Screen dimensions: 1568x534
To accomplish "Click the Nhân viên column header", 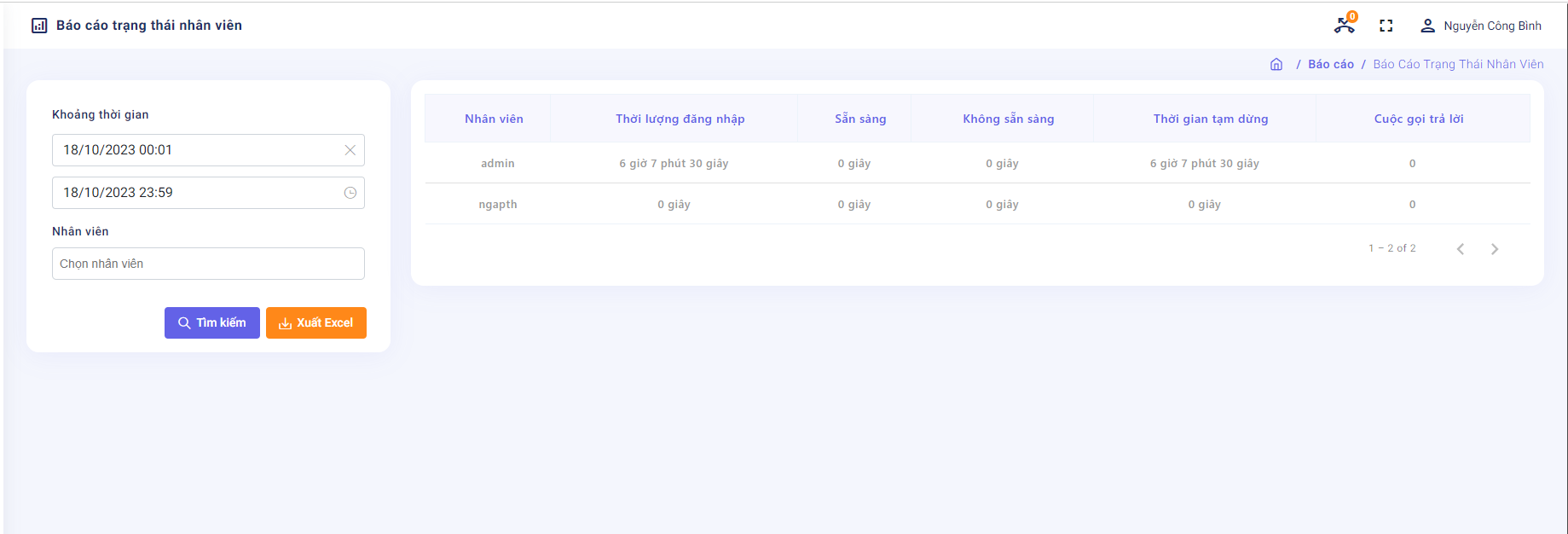I will 494,119.
